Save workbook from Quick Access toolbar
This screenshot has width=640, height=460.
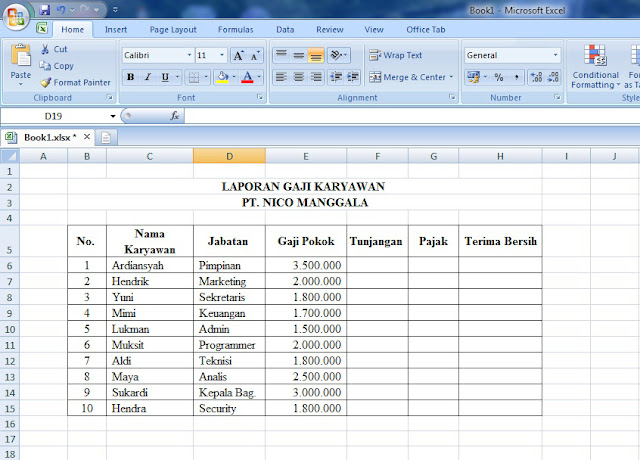click(45, 10)
